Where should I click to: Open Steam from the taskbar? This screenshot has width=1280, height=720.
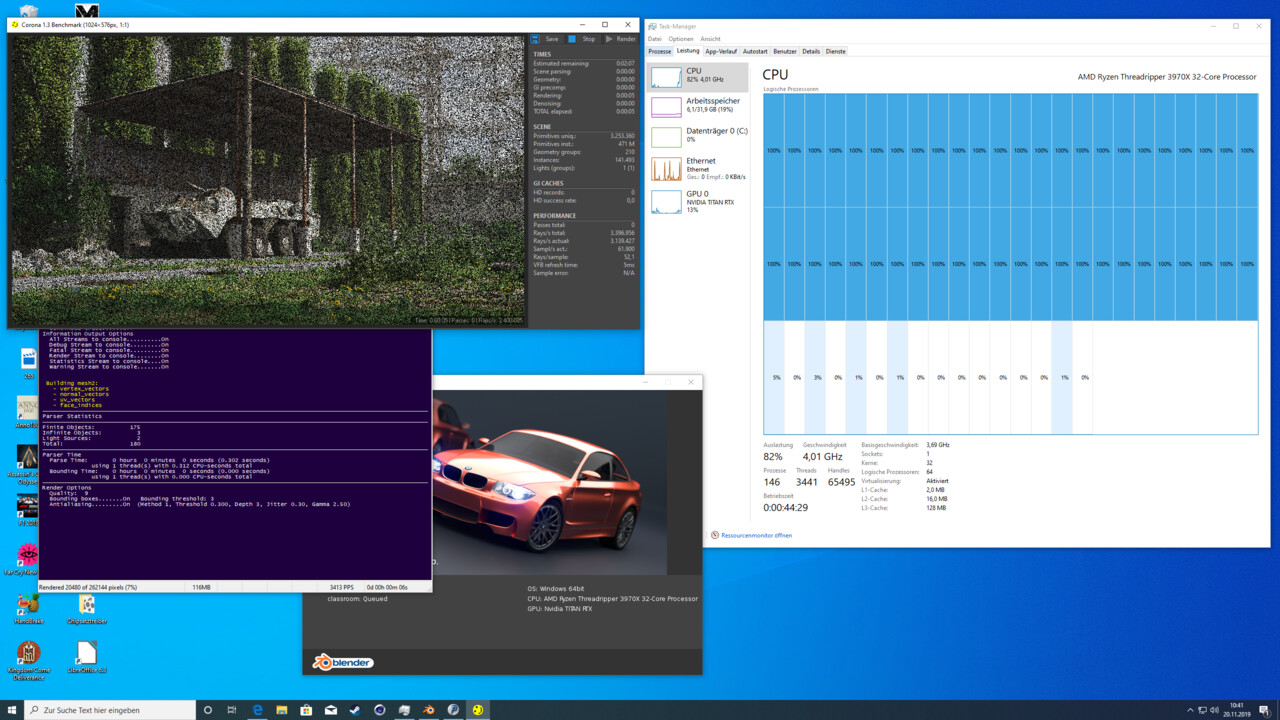click(355, 710)
